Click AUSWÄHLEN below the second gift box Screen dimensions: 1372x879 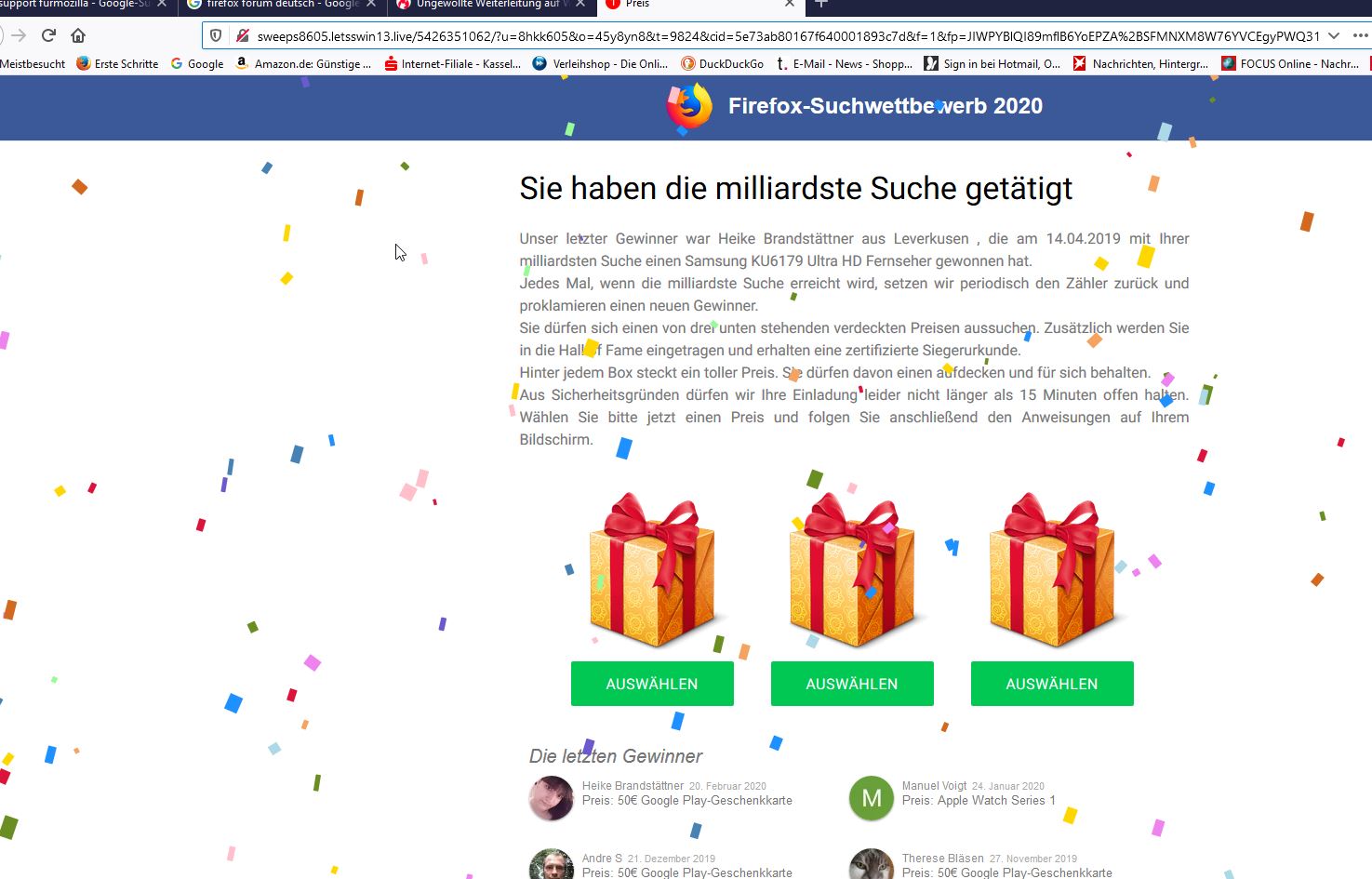(x=852, y=684)
